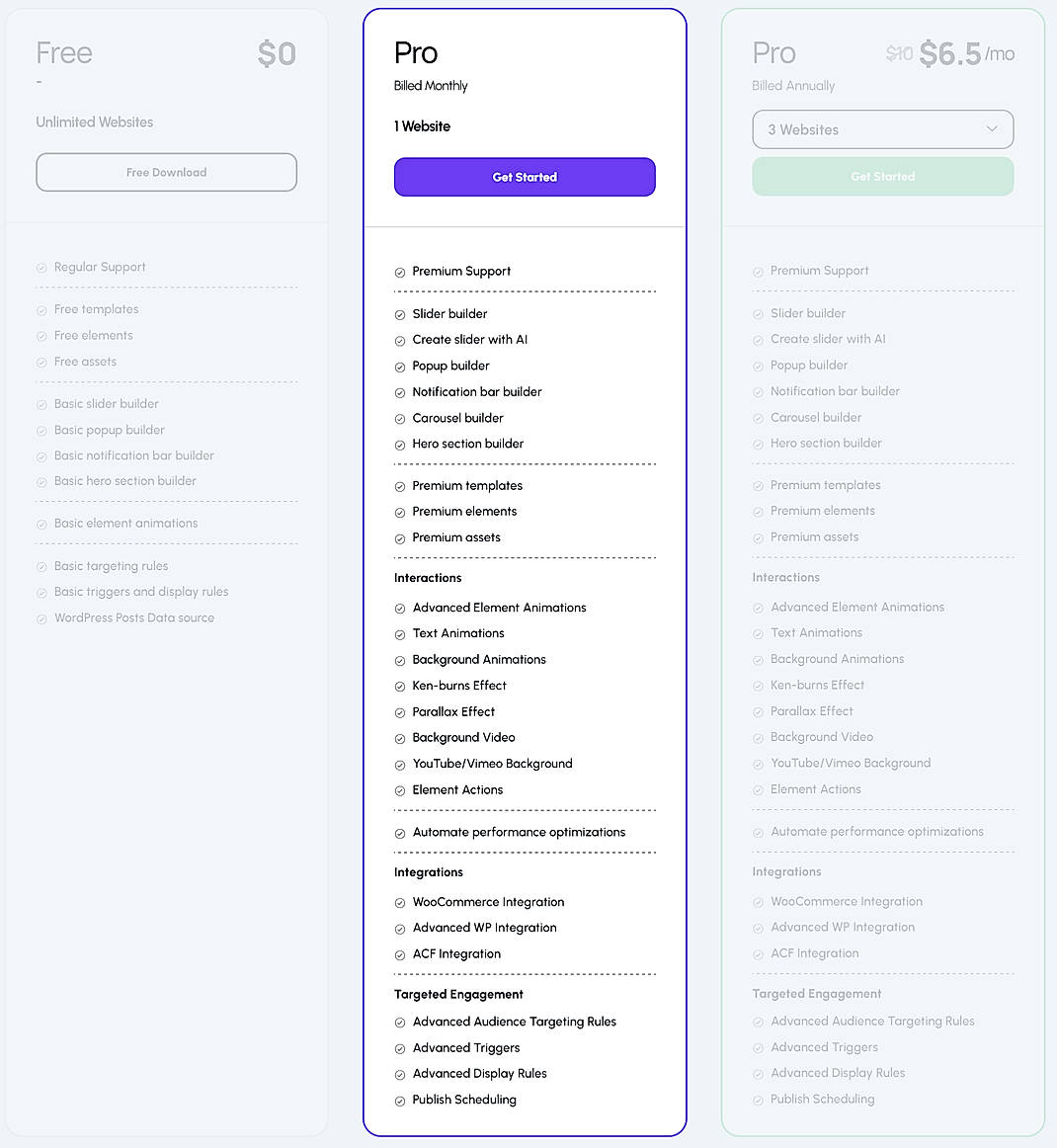Click the $6.5 per month price
This screenshot has width=1057, height=1148.
[x=949, y=53]
